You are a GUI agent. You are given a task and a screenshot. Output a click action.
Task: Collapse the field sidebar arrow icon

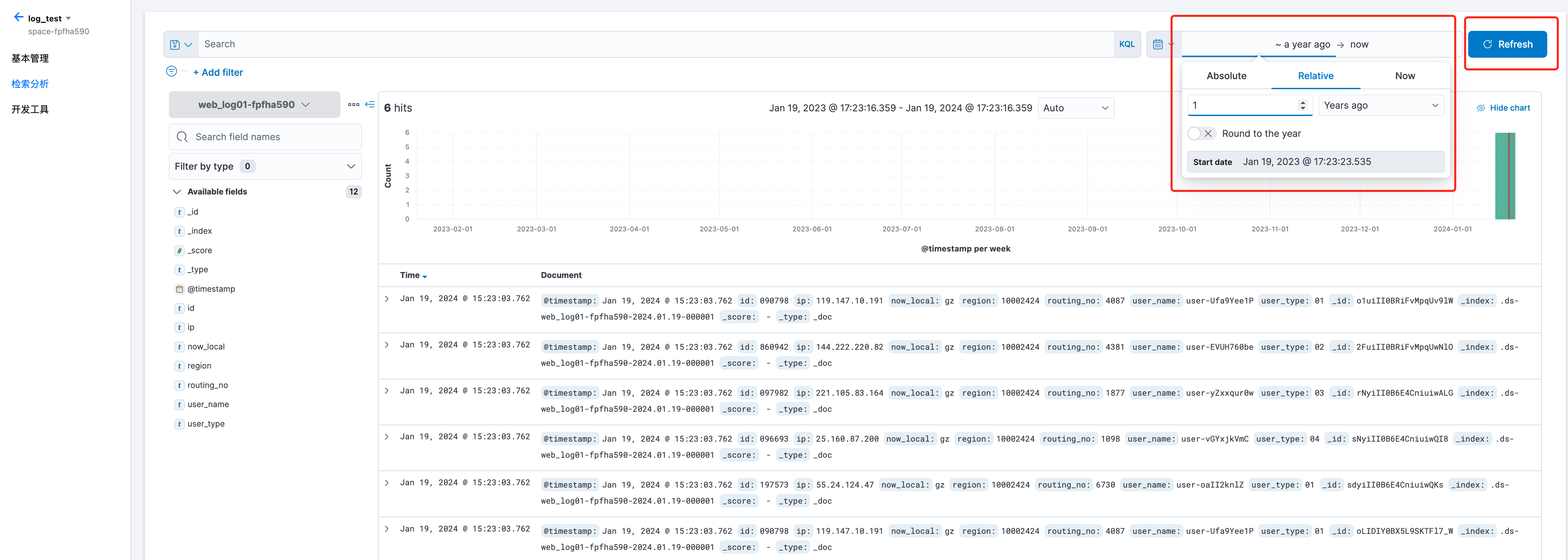coord(370,105)
